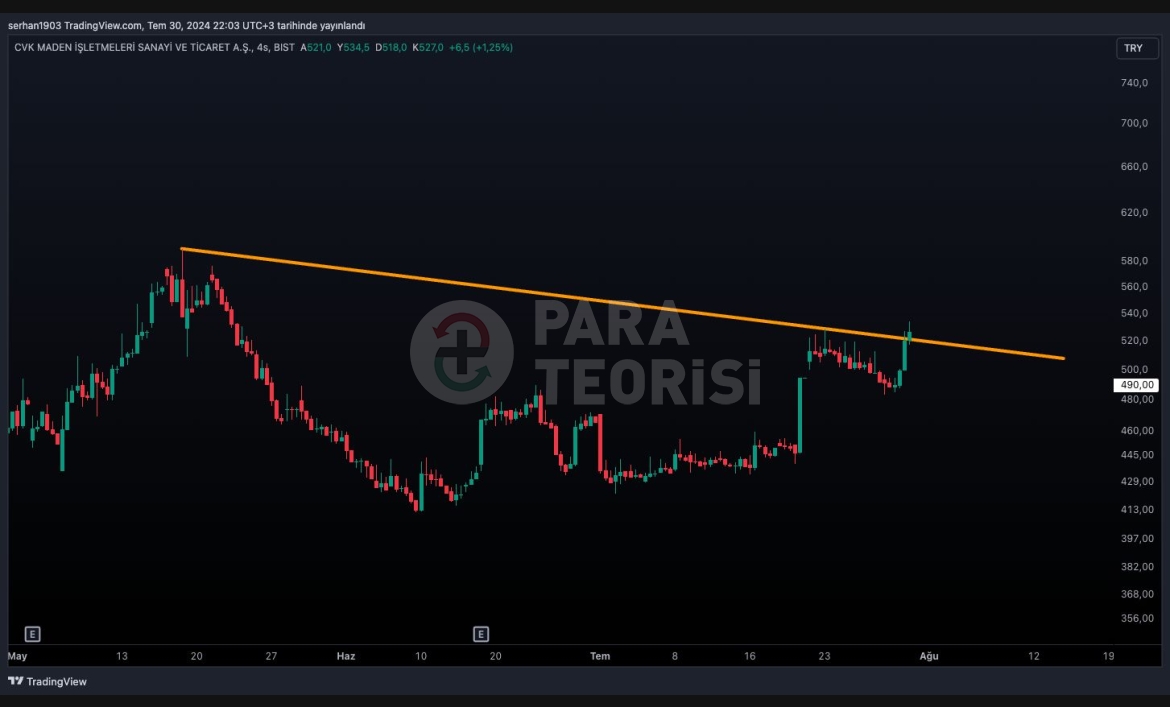Click the 460,00 price axis label

1137,431
